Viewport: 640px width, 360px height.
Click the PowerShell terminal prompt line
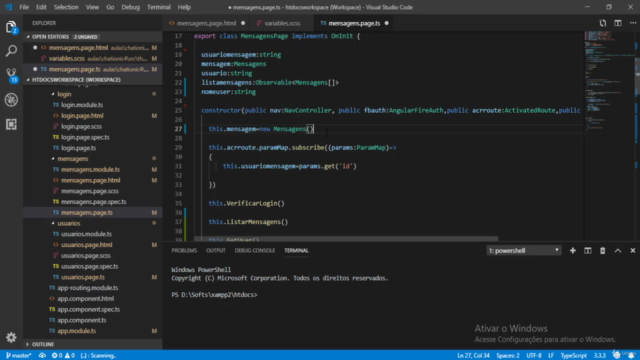click(214, 295)
